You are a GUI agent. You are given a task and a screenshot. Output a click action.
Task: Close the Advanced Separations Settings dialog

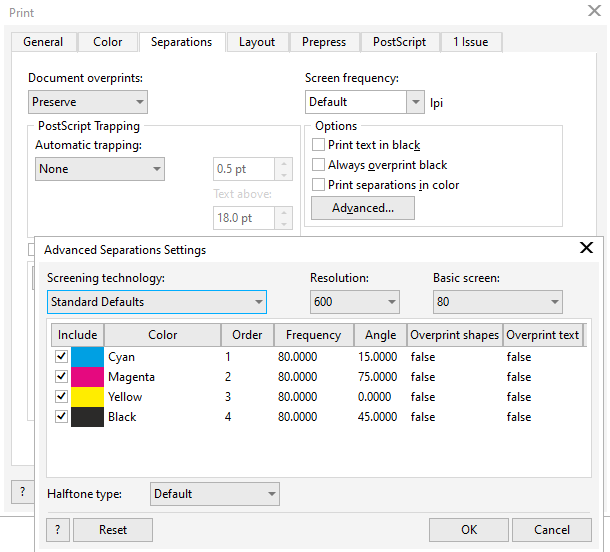[586, 249]
